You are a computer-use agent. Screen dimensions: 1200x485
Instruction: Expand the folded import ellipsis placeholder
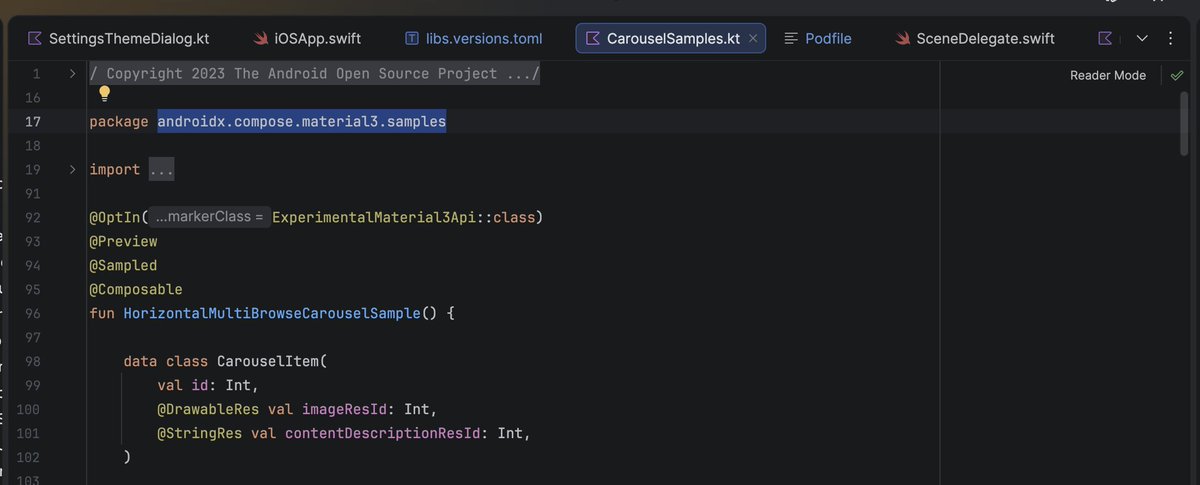pyautogui.click(x=161, y=170)
